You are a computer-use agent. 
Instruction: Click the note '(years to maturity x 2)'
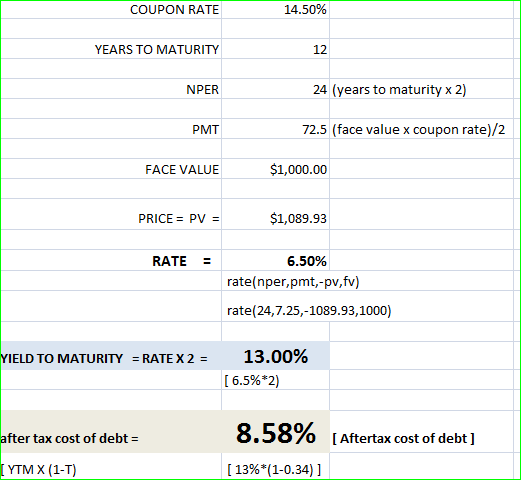tap(399, 90)
